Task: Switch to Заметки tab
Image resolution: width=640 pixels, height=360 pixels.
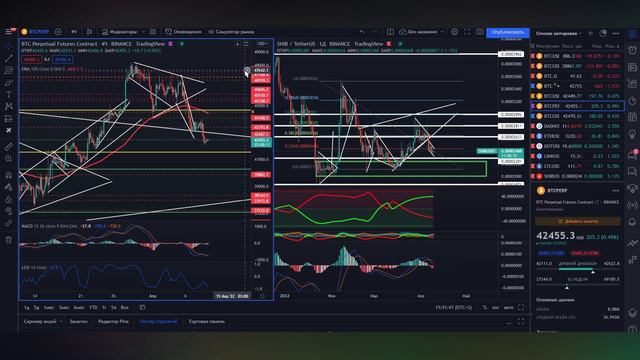Action: point(78,322)
